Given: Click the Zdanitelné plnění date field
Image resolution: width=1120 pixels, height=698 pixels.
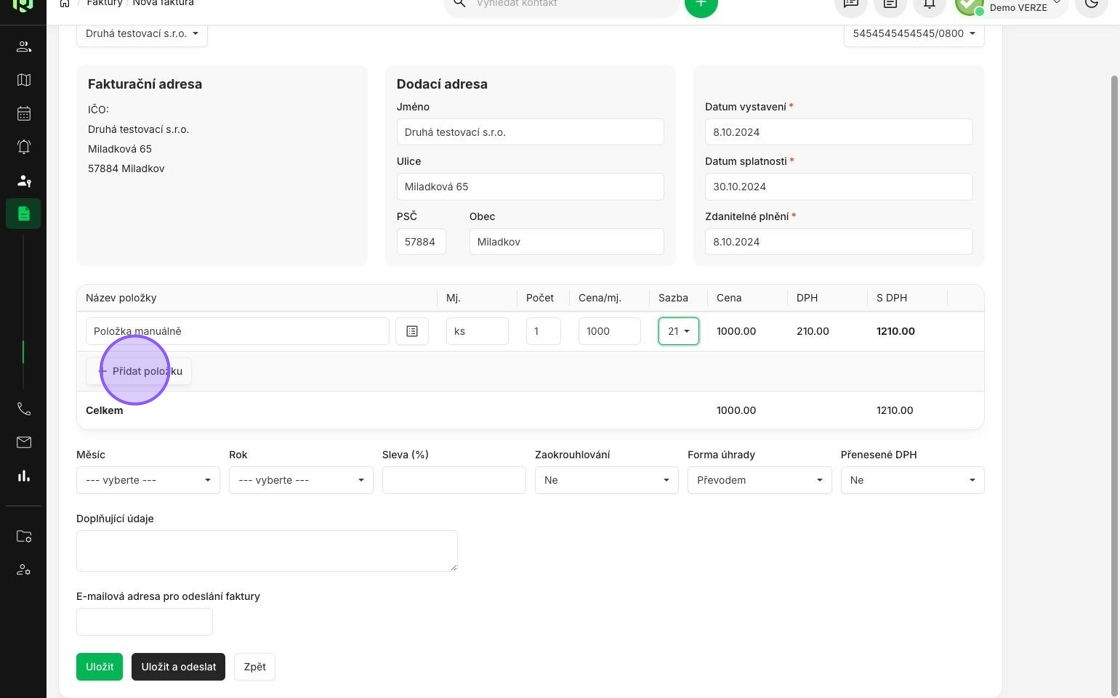Looking at the screenshot, I should [x=839, y=241].
